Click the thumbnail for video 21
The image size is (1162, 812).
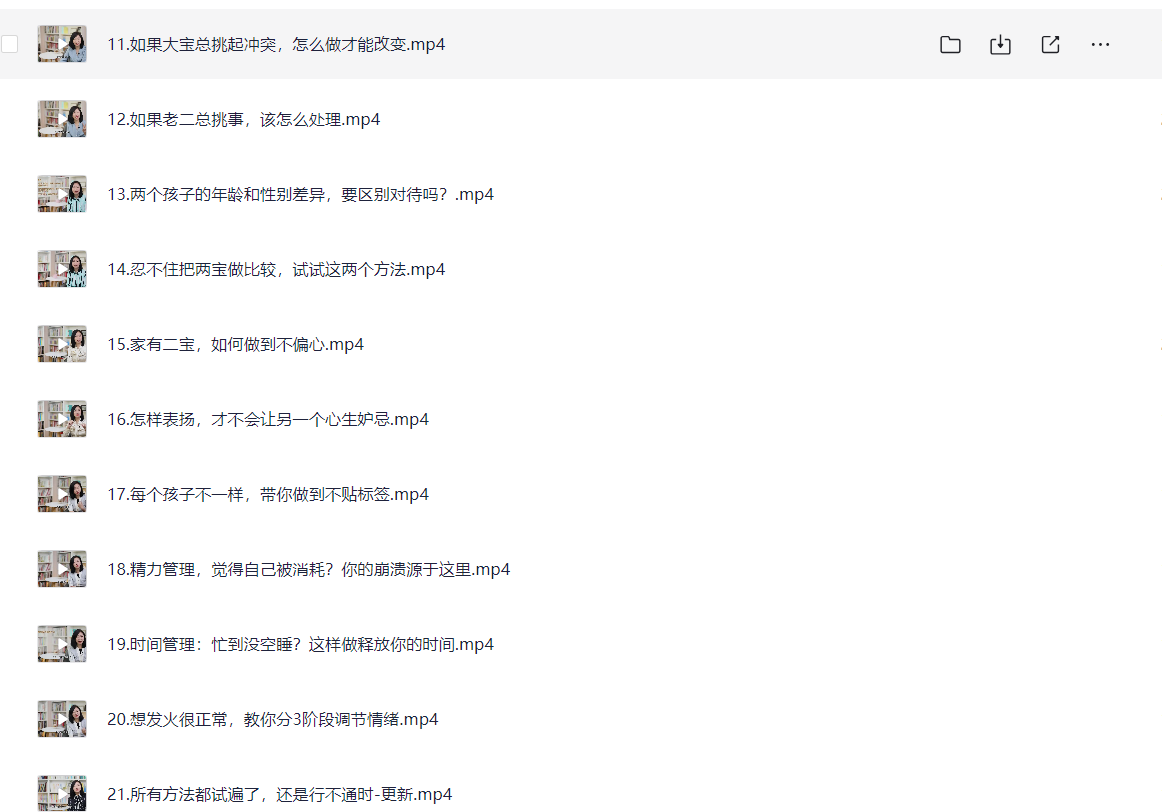pyautogui.click(x=62, y=793)
